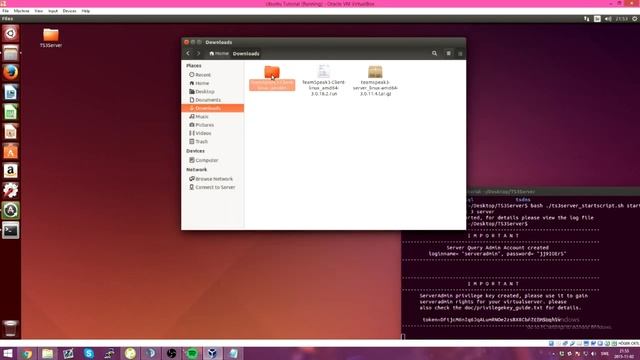Open VirtualBox Machine menu
The width and height of the screenshot is (640, 360).
21,11
